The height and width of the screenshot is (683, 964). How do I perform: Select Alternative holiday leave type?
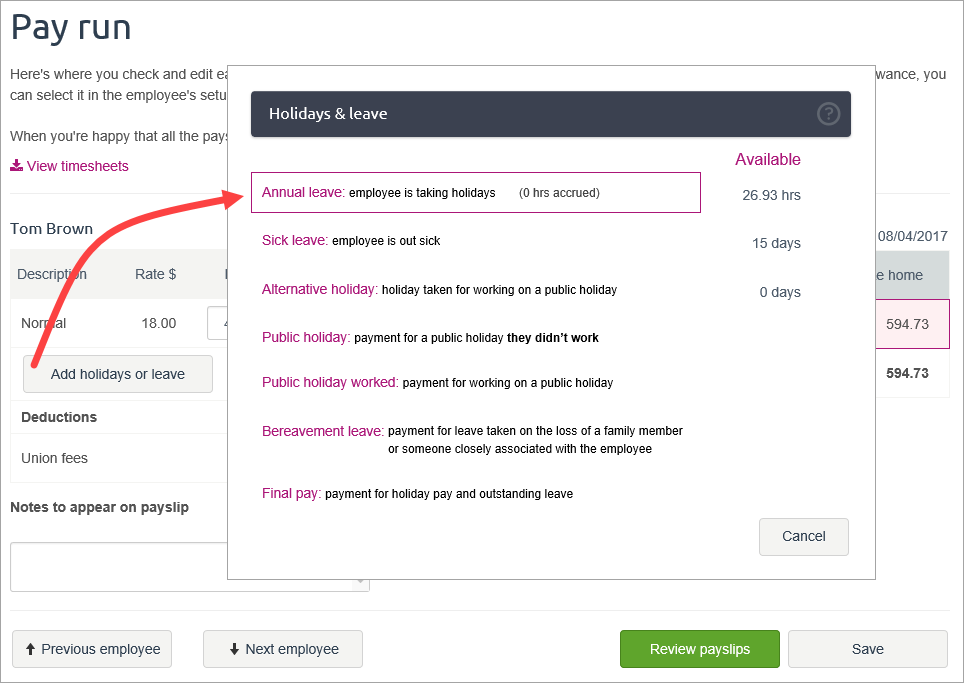pyautogui.click(x=319, y=289)
